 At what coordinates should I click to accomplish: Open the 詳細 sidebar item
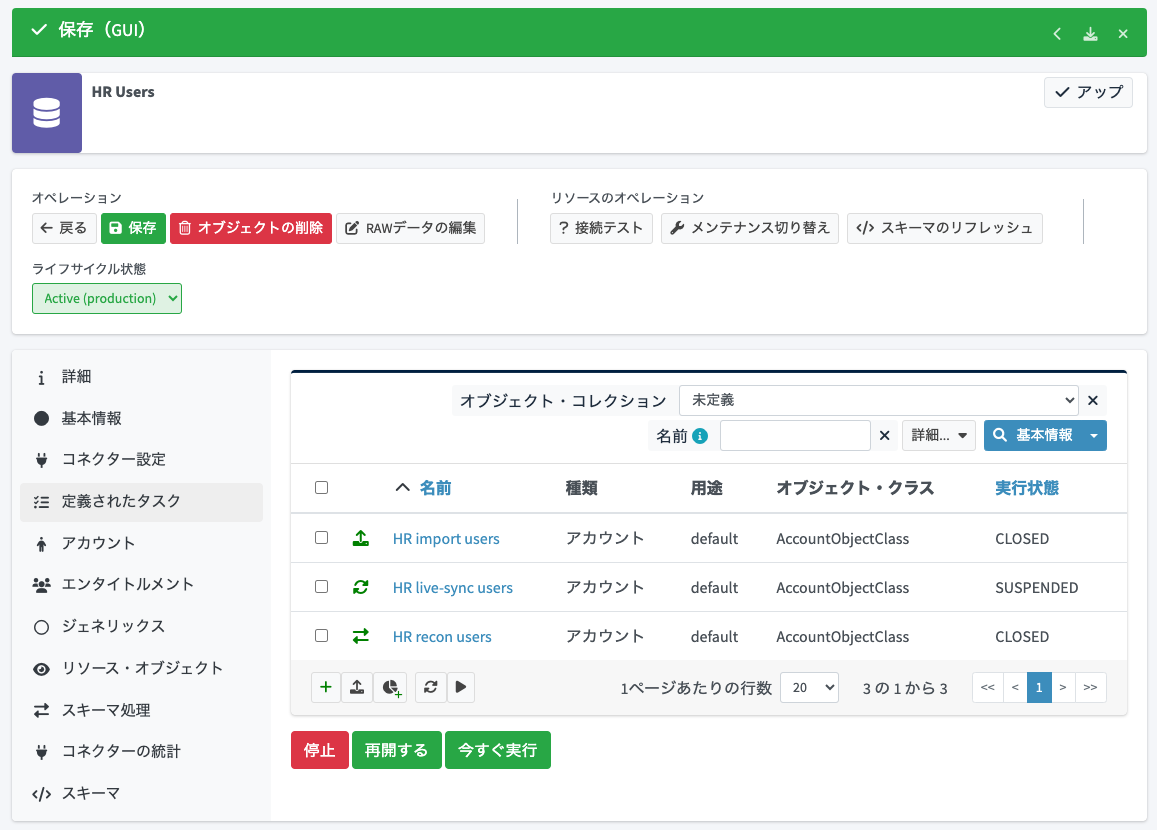click(141, 377)
